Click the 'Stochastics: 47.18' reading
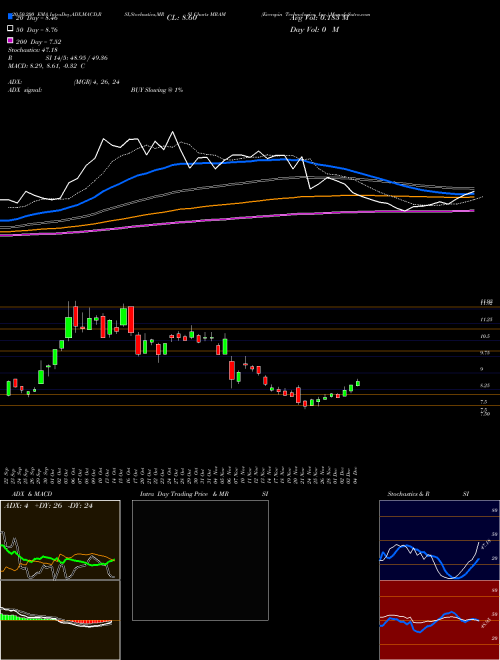 33,50
